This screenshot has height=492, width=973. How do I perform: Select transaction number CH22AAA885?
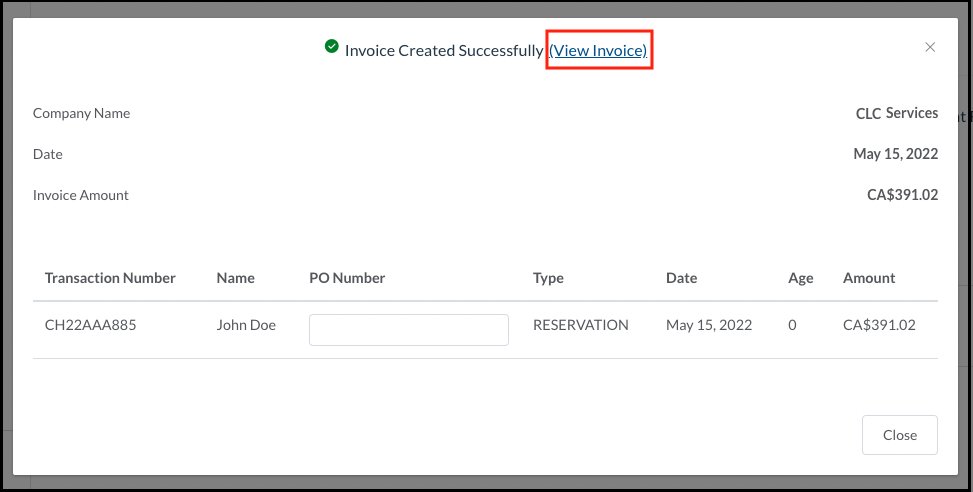pyautogui.click(x=89, y=325)
